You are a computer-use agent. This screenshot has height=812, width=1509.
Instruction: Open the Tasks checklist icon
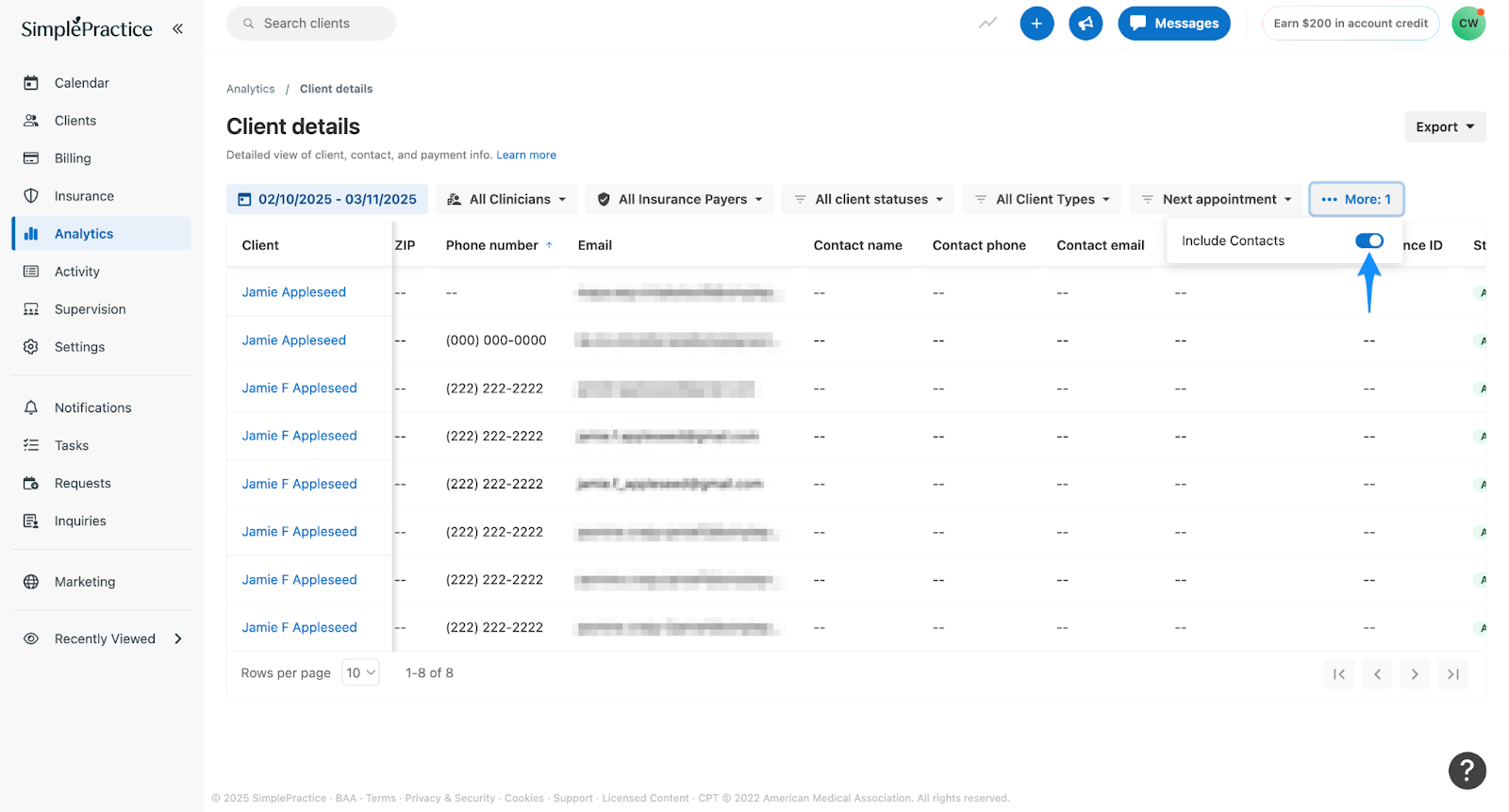[x=31, y=445]
